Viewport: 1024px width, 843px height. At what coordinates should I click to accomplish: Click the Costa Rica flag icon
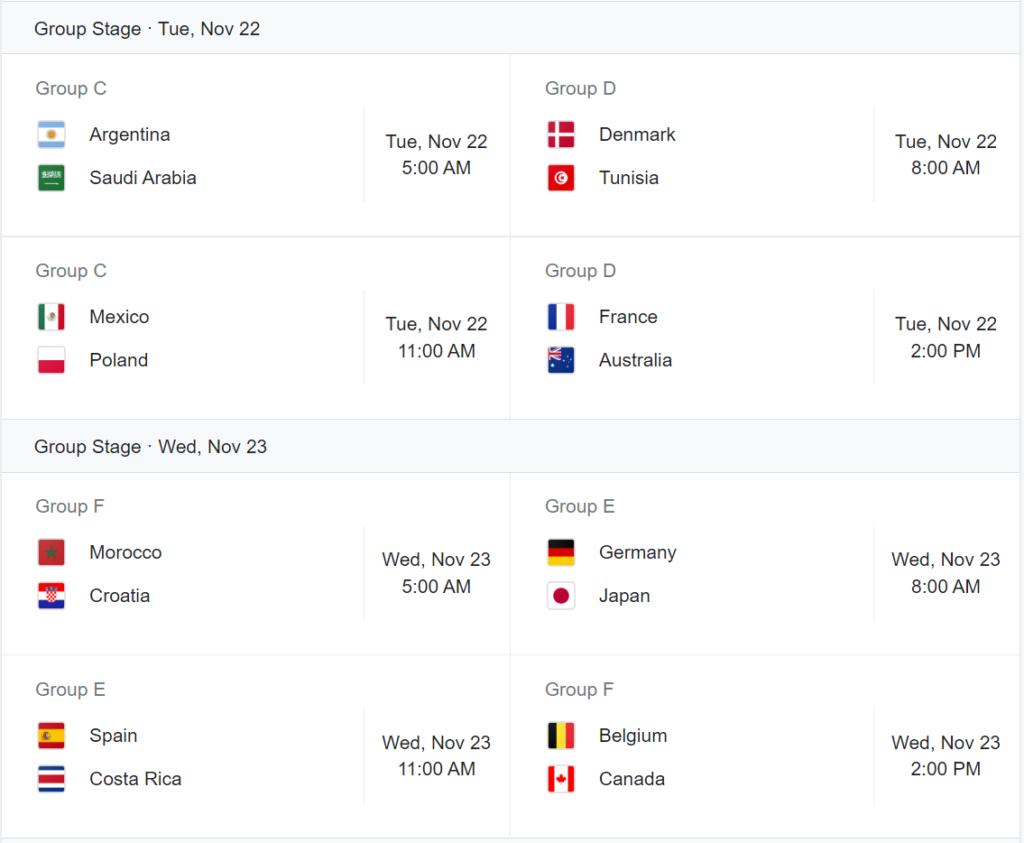(x=51, y=779)
